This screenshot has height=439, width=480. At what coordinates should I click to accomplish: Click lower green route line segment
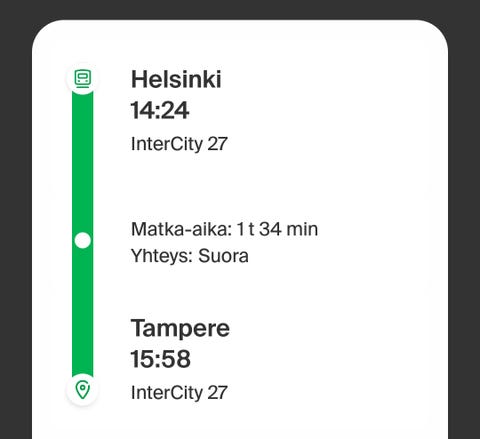point(83,313)
